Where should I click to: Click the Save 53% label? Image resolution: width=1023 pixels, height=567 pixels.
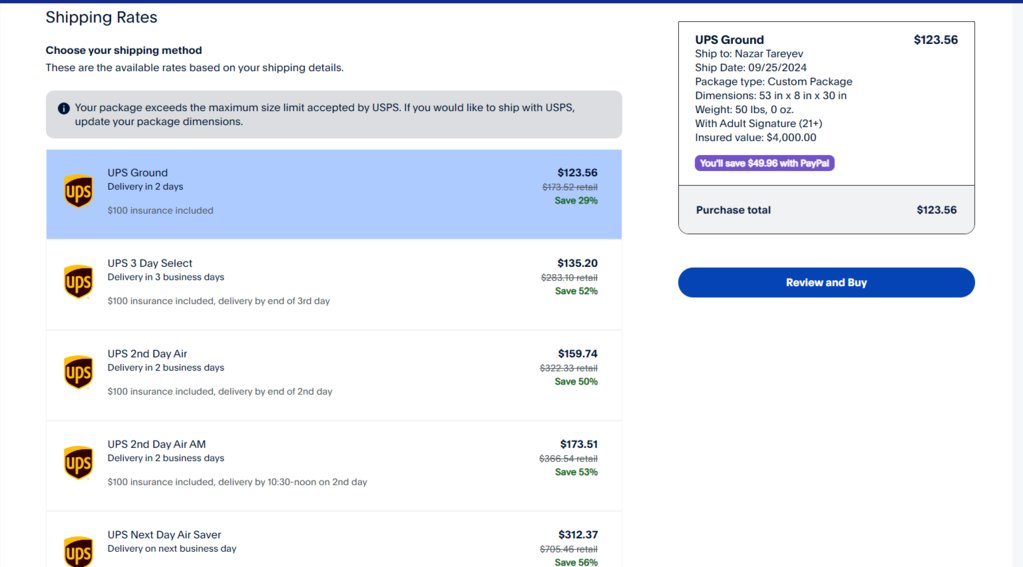coord(576,472)
